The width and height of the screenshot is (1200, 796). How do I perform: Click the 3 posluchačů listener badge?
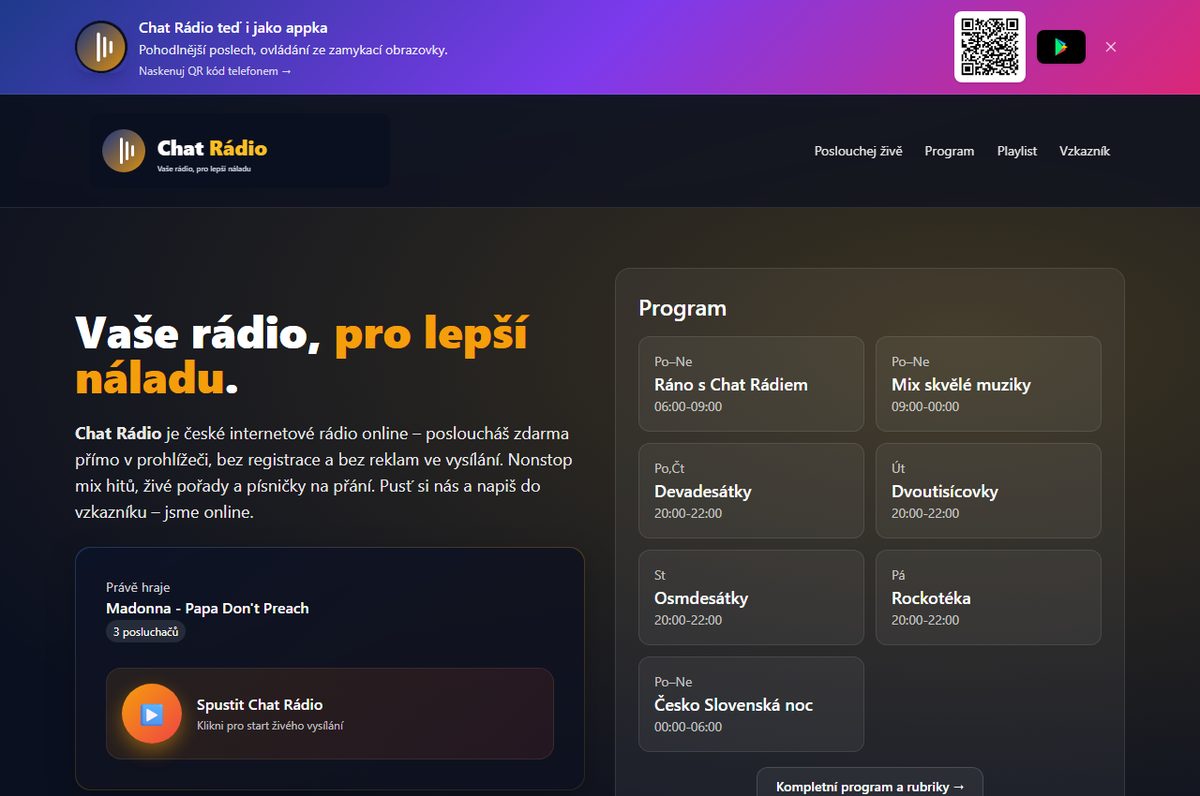click(x=146, y=632)
